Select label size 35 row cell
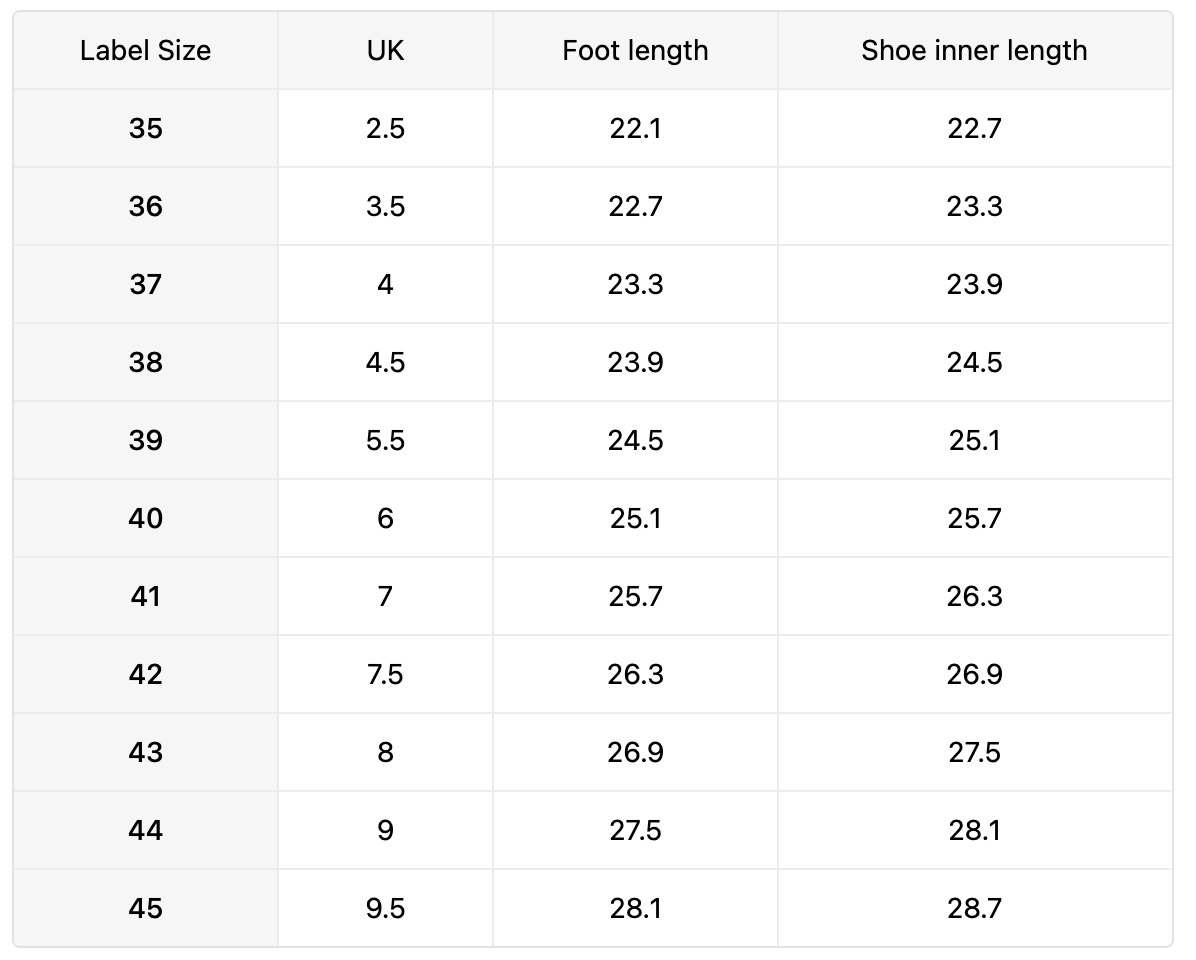This screenshot has width=1196, height=960. point(146,128)
